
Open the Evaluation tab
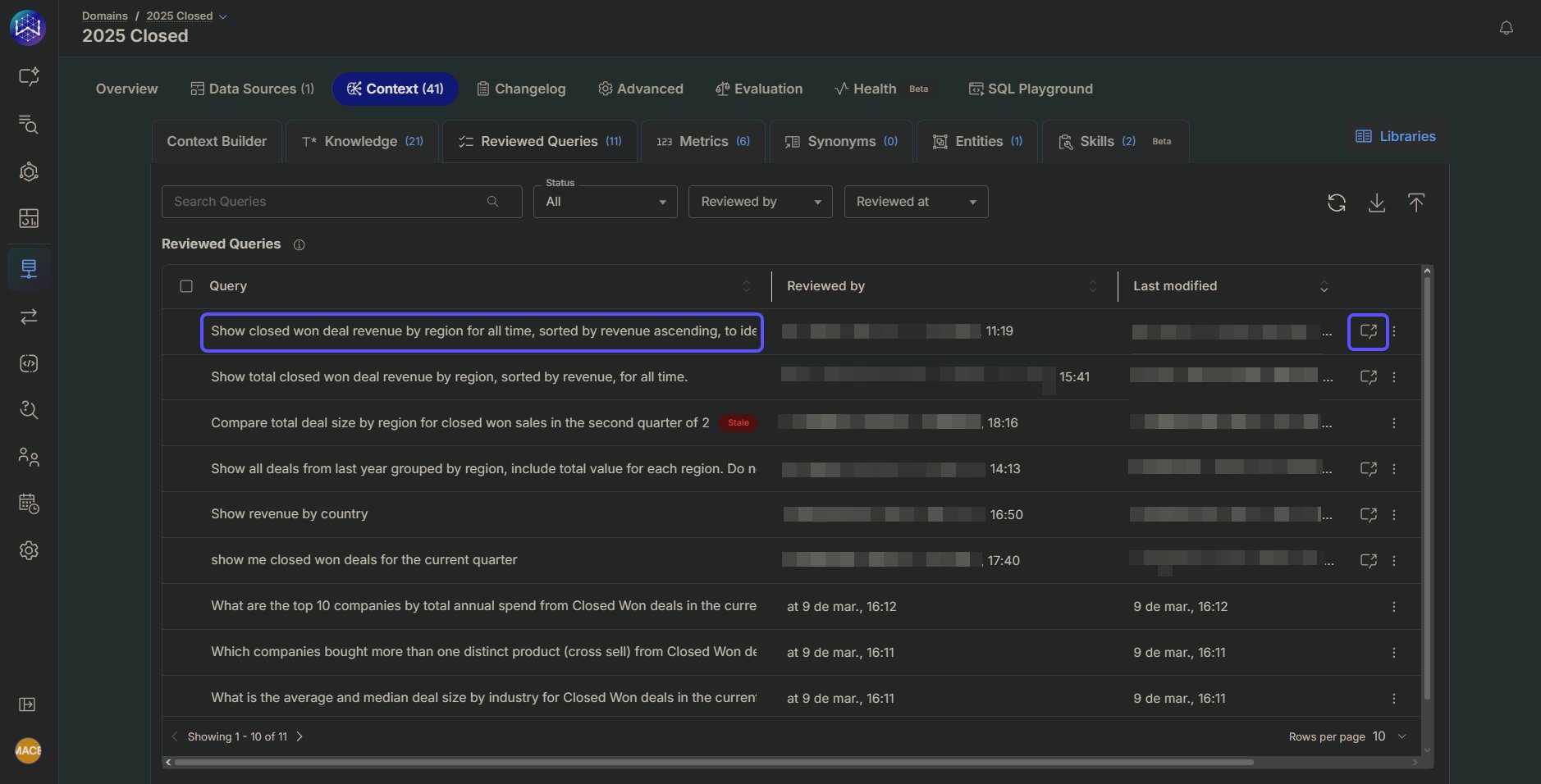(x=759, y=89)
